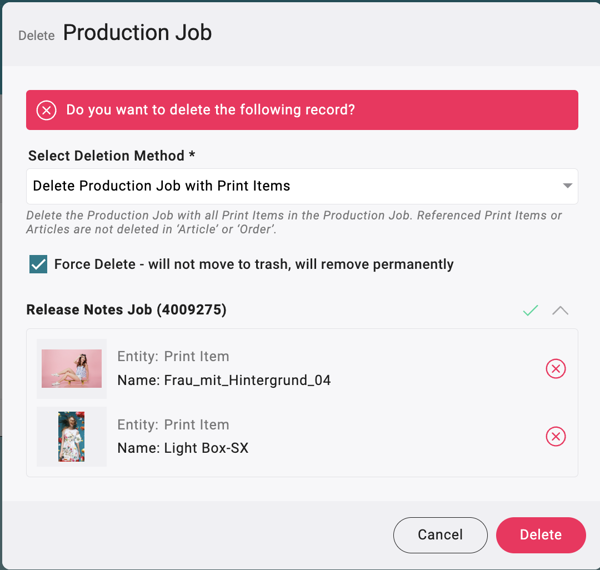The width and height of the screenshot is (600, 570).
Task: Remove the Light Box-SX print item
Action: click(x=555, y=437)
